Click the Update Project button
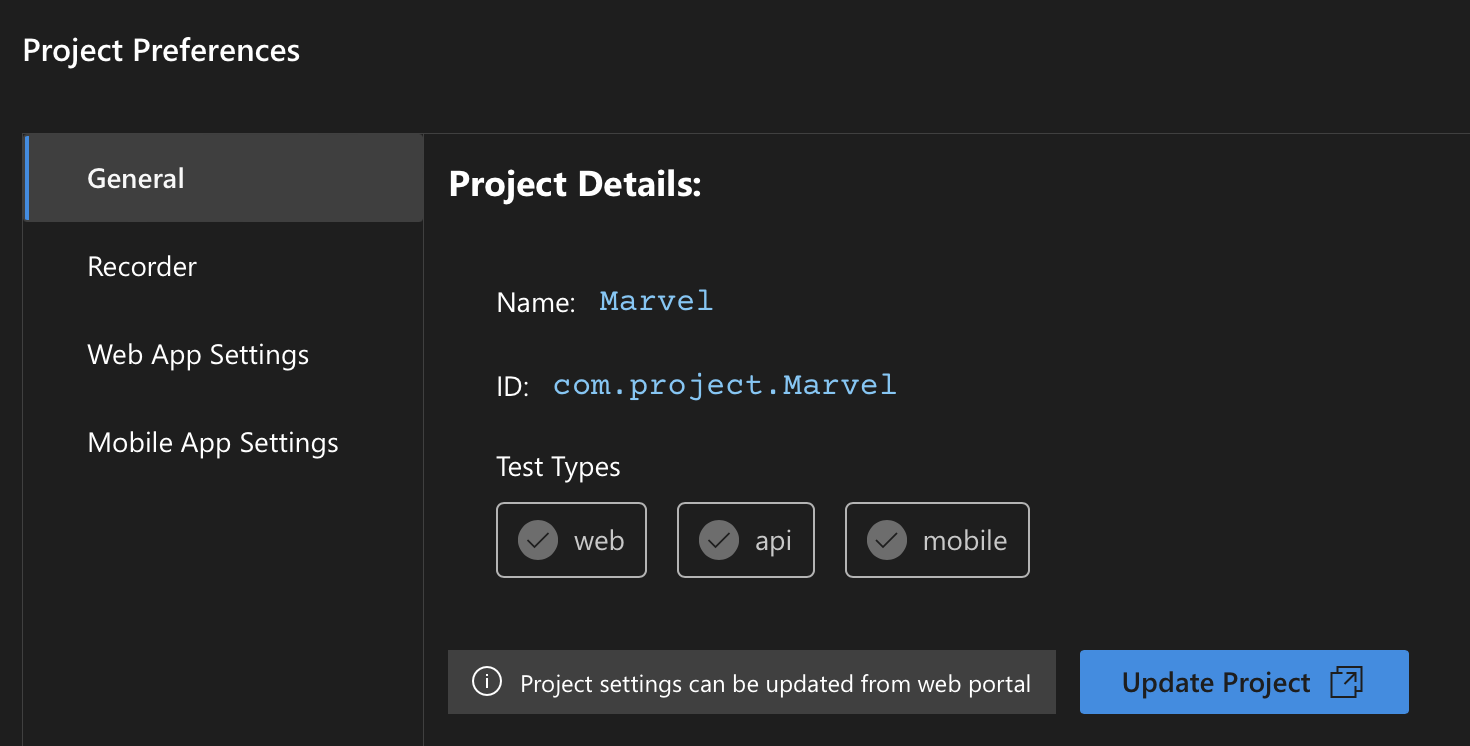This screenshot has width=1470, height=746. (x=1244, y=682)
